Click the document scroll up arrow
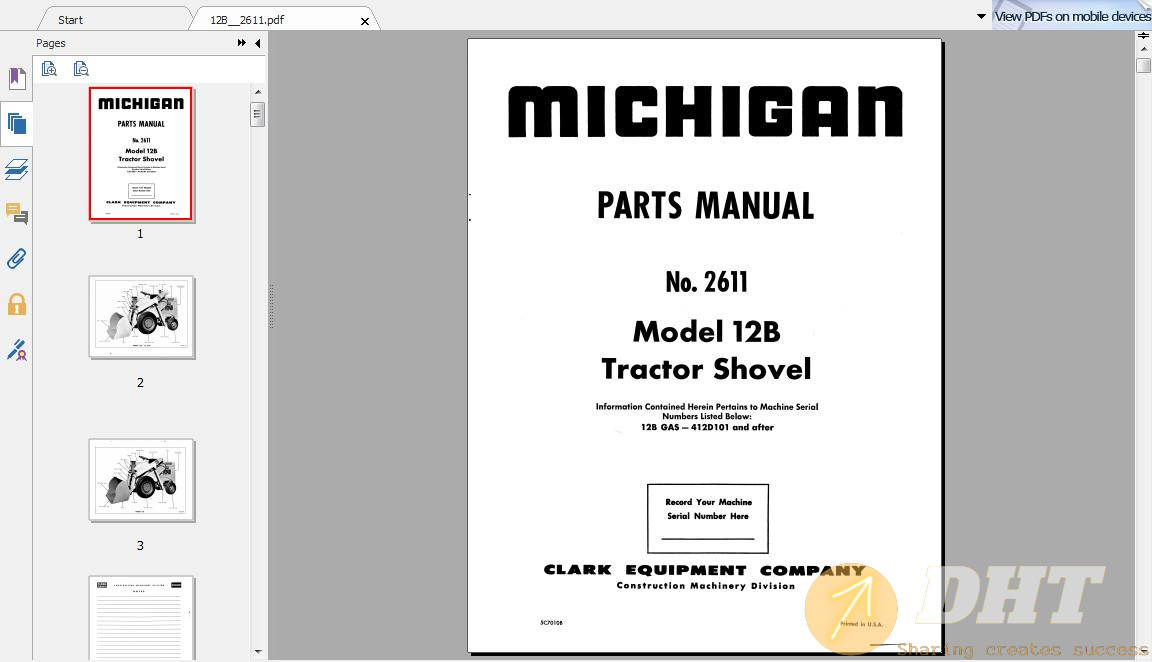 (1143, 49)
